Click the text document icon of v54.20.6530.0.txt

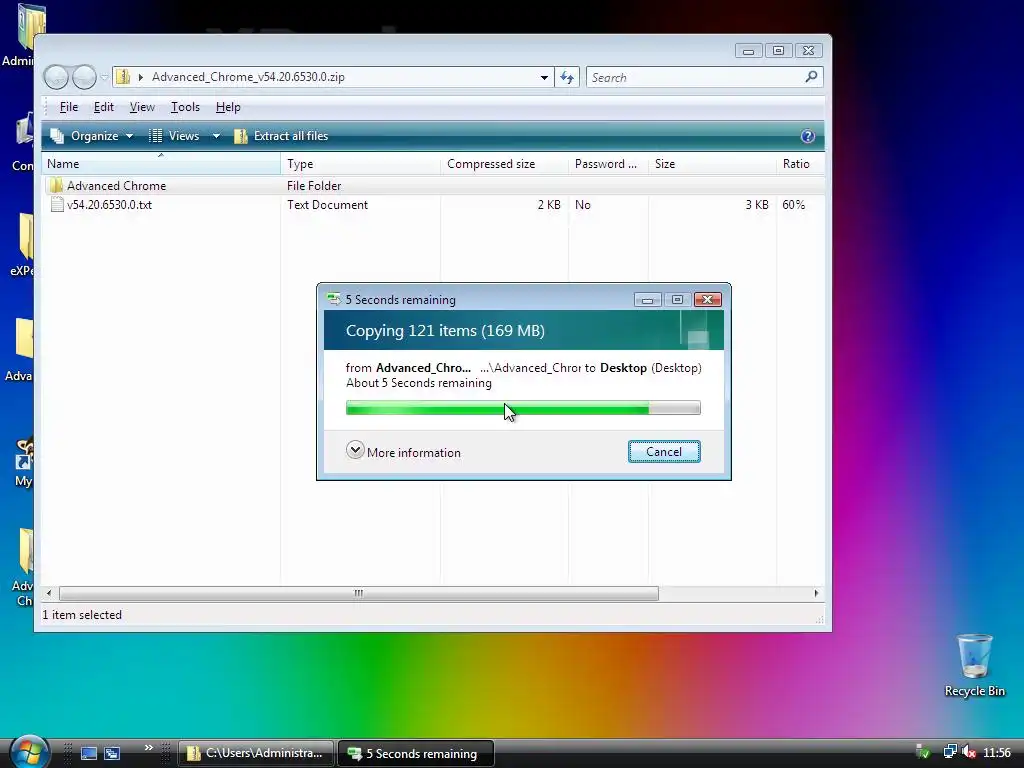point(57,204)
